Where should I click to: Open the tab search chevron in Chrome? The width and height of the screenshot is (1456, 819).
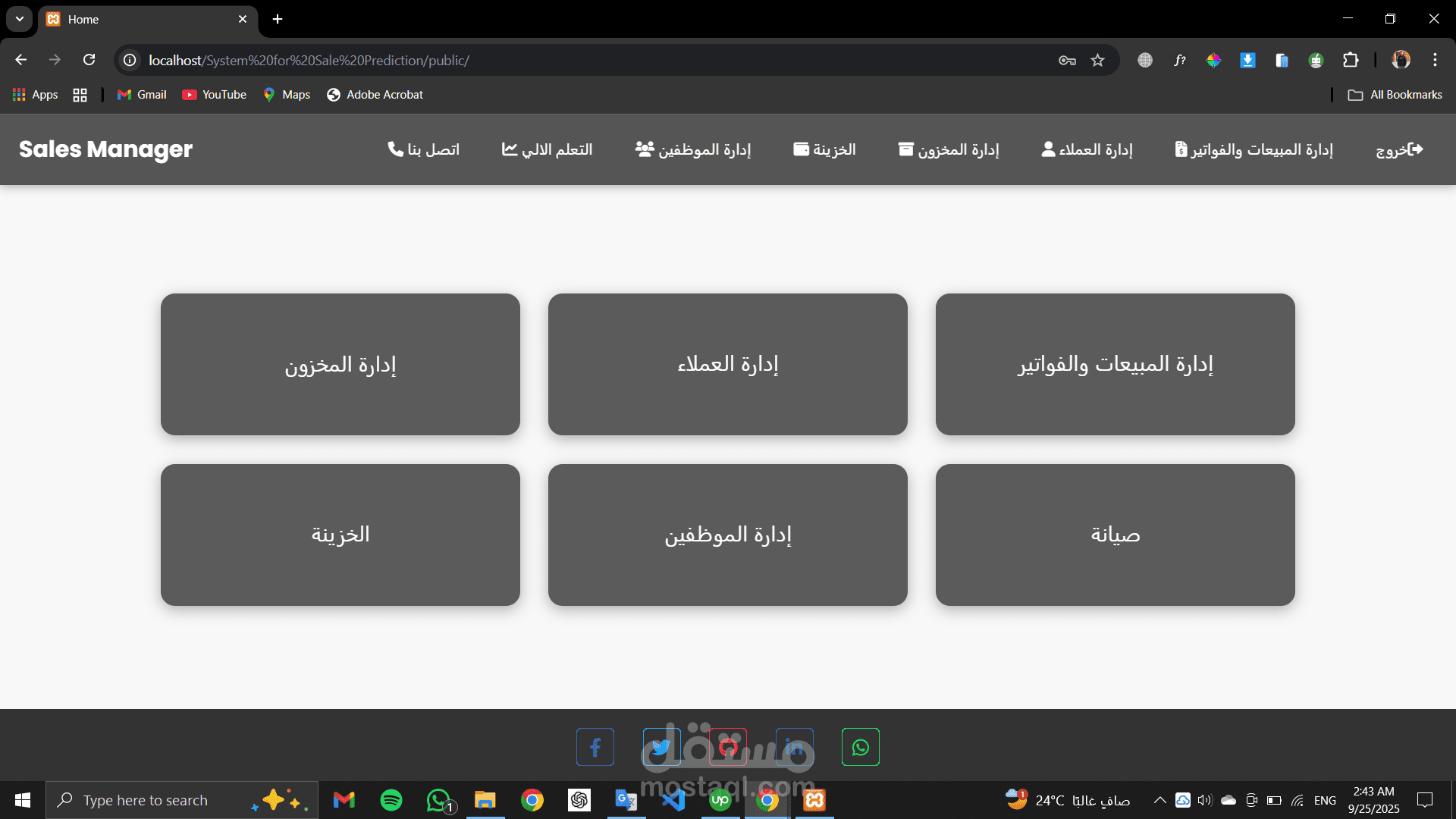(x=19, y=19)
